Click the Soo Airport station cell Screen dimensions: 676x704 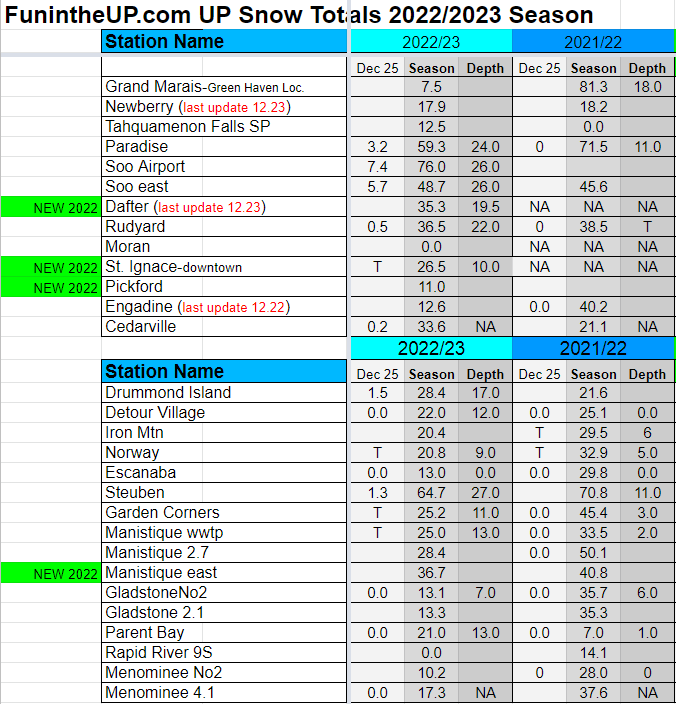[x=224, y=167]
